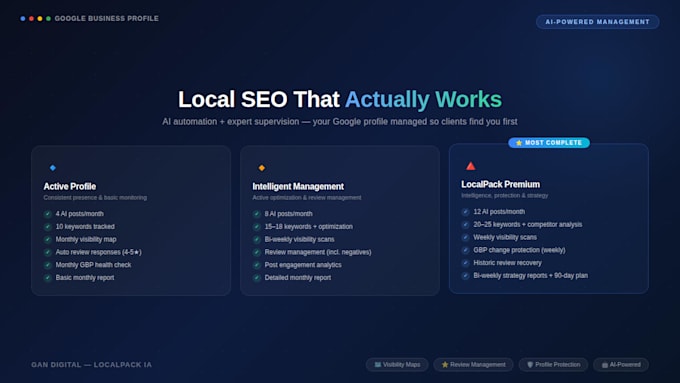This screenshot has width=680, height=383.
Task: Click the red triangle LocalPack Premium icon
Action: coord(471,166)
